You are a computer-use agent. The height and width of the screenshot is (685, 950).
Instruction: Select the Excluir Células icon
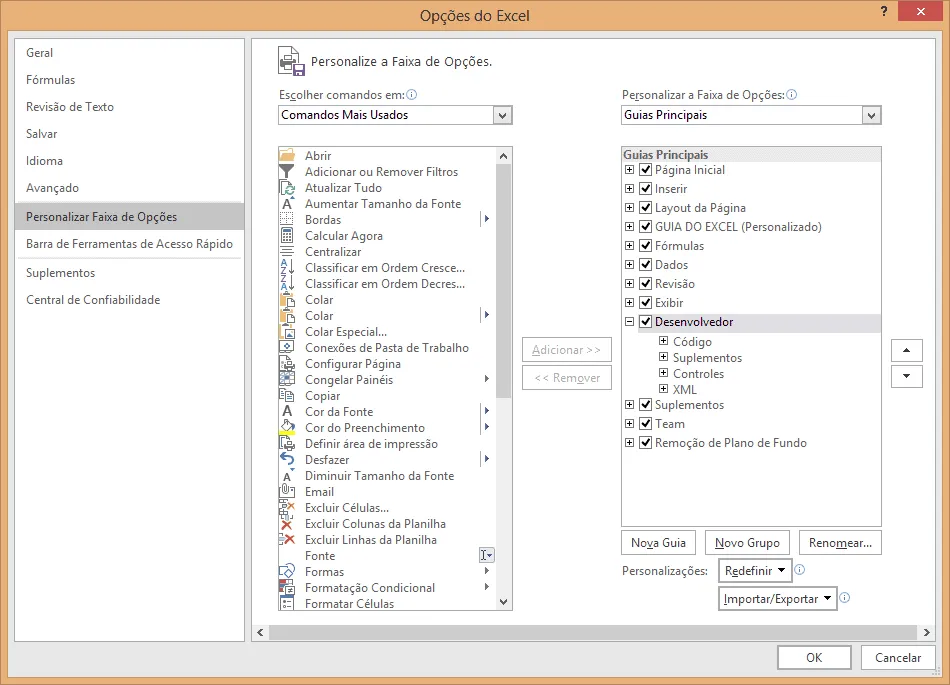tap(287, 508)
